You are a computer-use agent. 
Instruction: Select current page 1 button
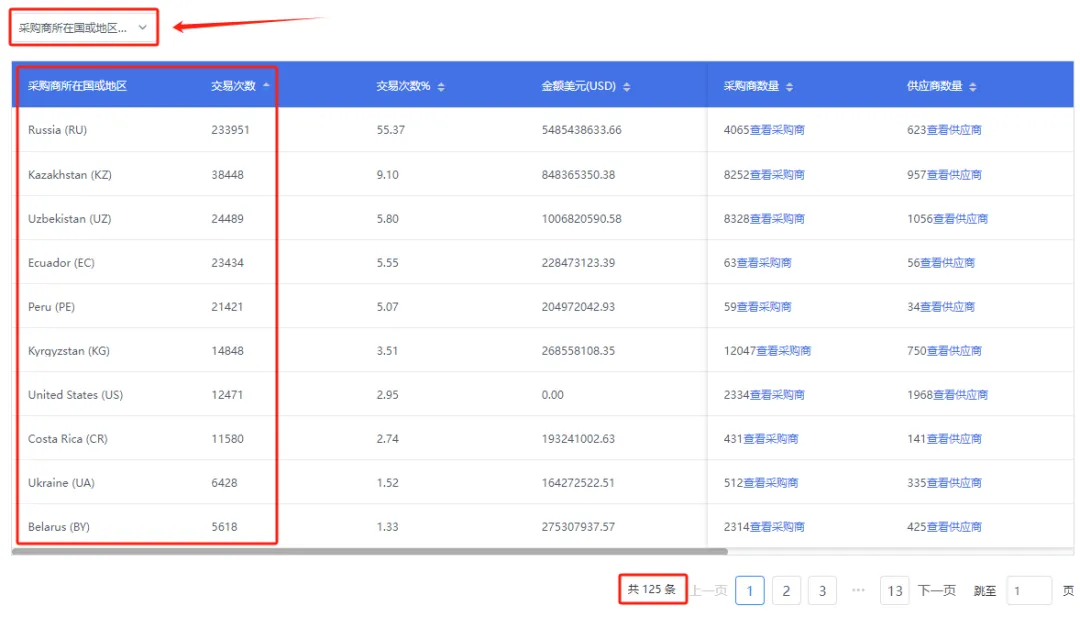[750, 591]
